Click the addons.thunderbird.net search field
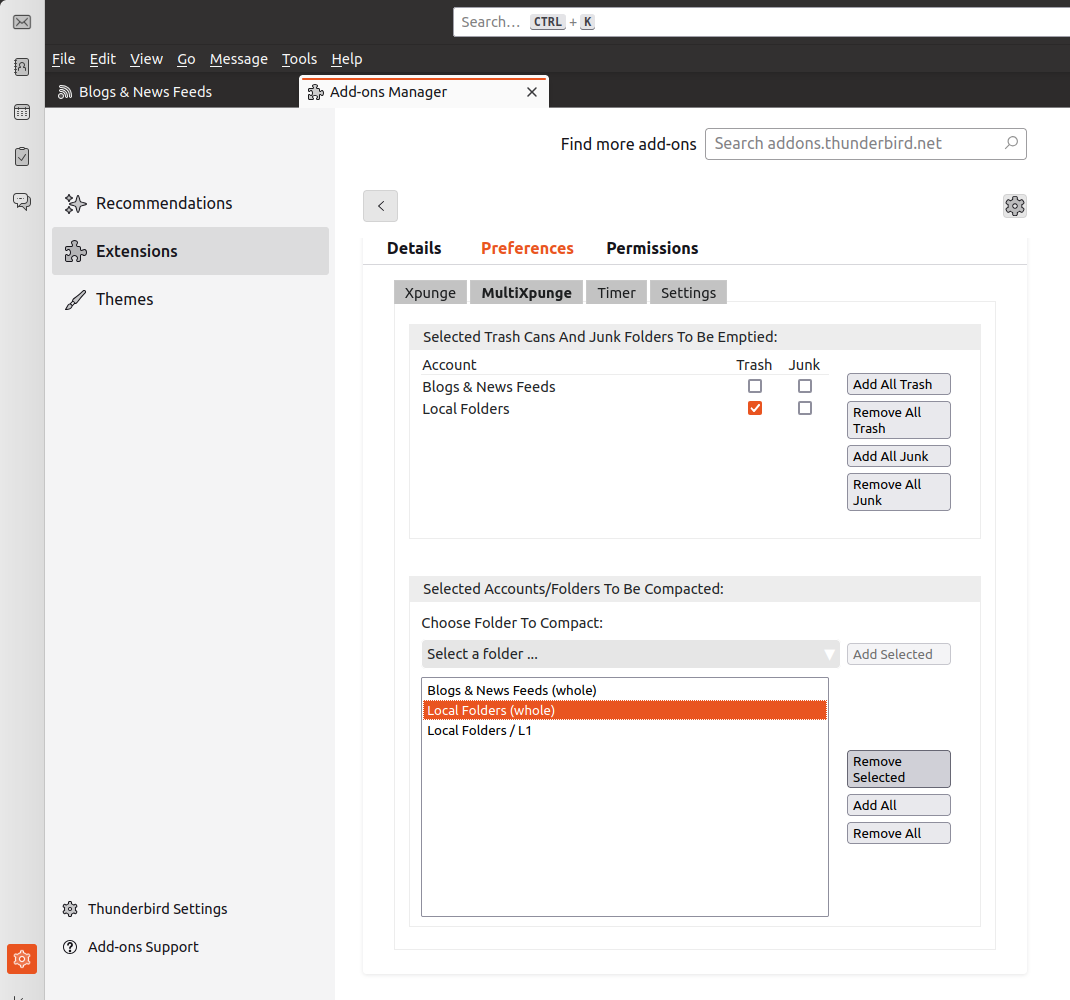The image size is (1070, 1000). [x=865, y=143]
